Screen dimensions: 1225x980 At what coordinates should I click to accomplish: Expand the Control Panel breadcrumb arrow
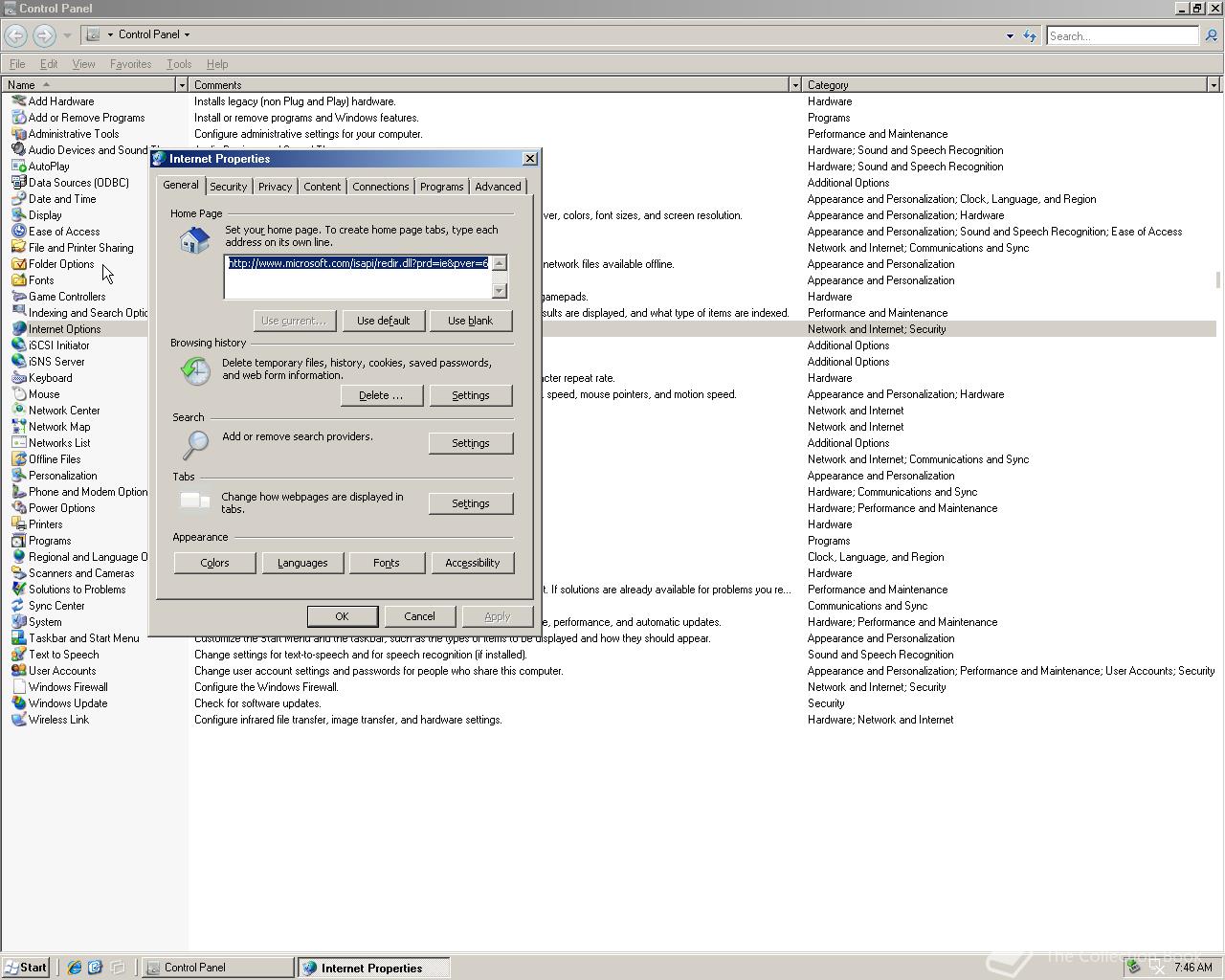click(x=187, y=34)
